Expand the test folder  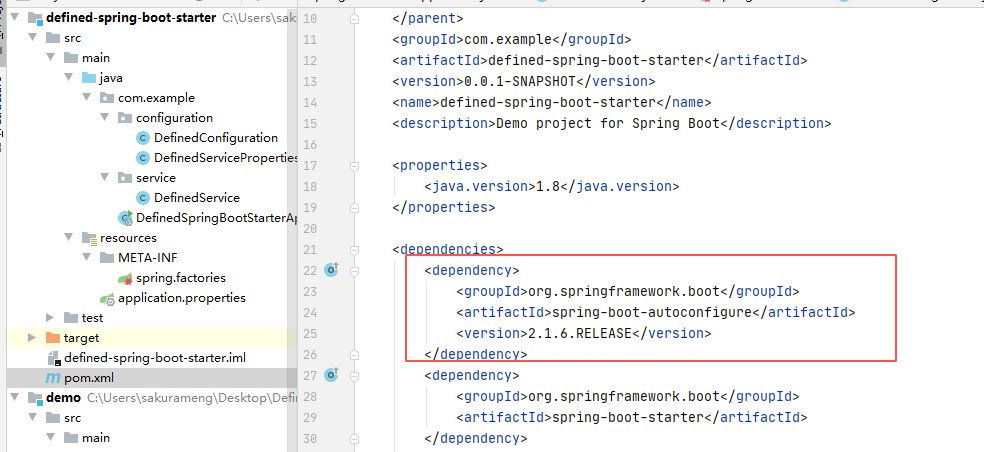pyautogui.click(x=50, y=318)
